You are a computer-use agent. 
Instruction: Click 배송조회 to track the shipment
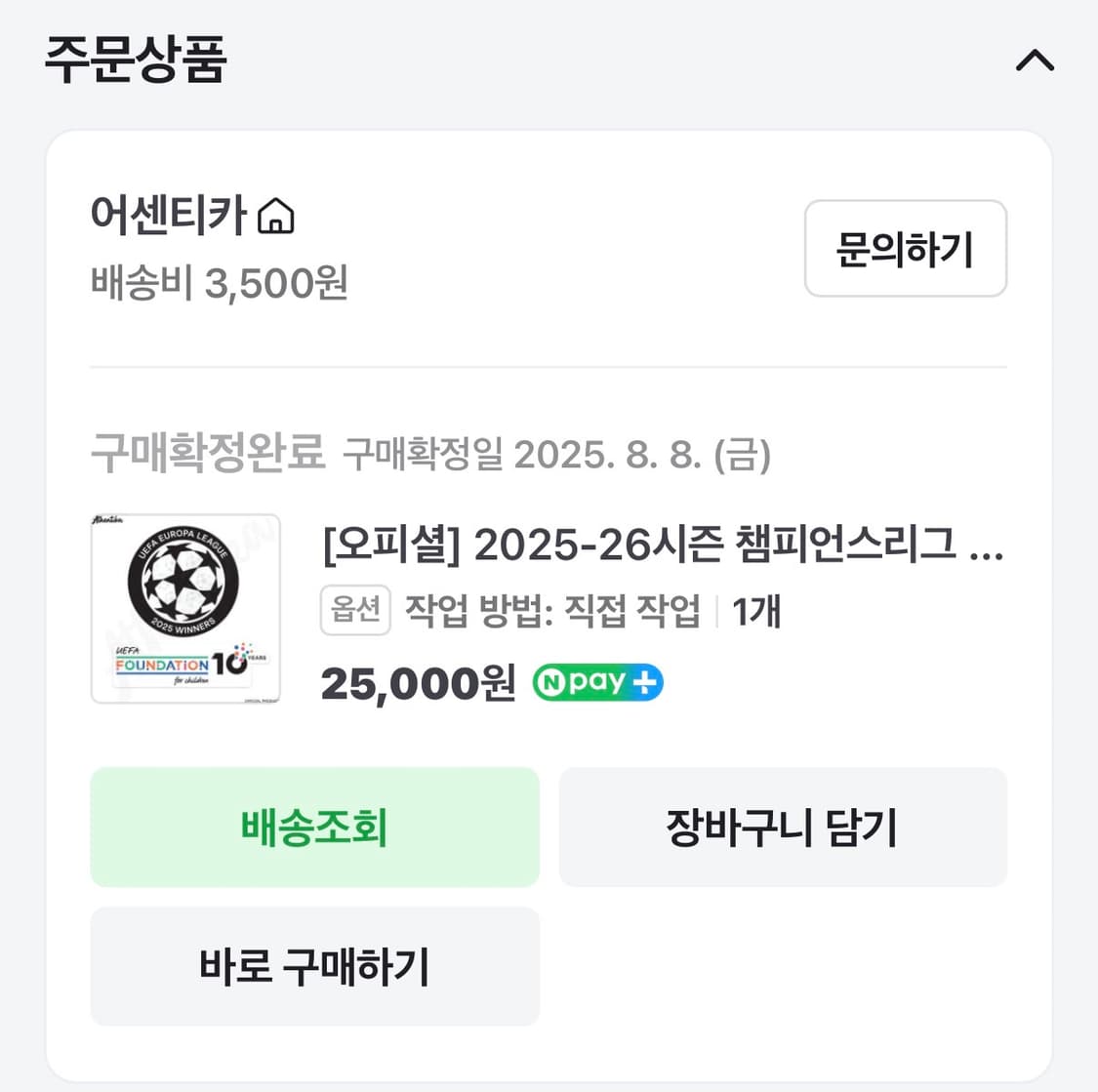coord(314,828)
